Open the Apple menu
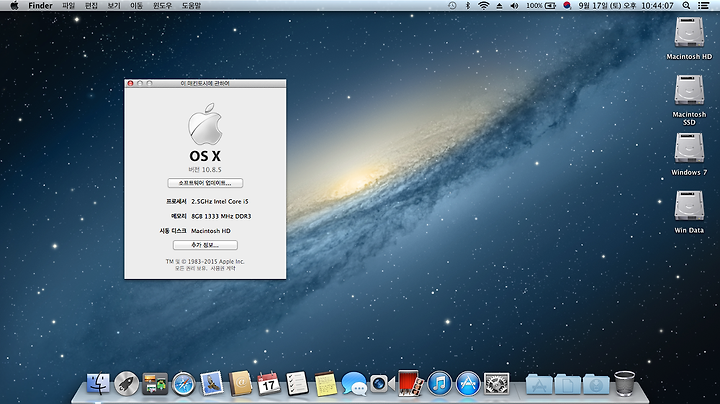Screen dimensions: 720x404 coord(14,6)
